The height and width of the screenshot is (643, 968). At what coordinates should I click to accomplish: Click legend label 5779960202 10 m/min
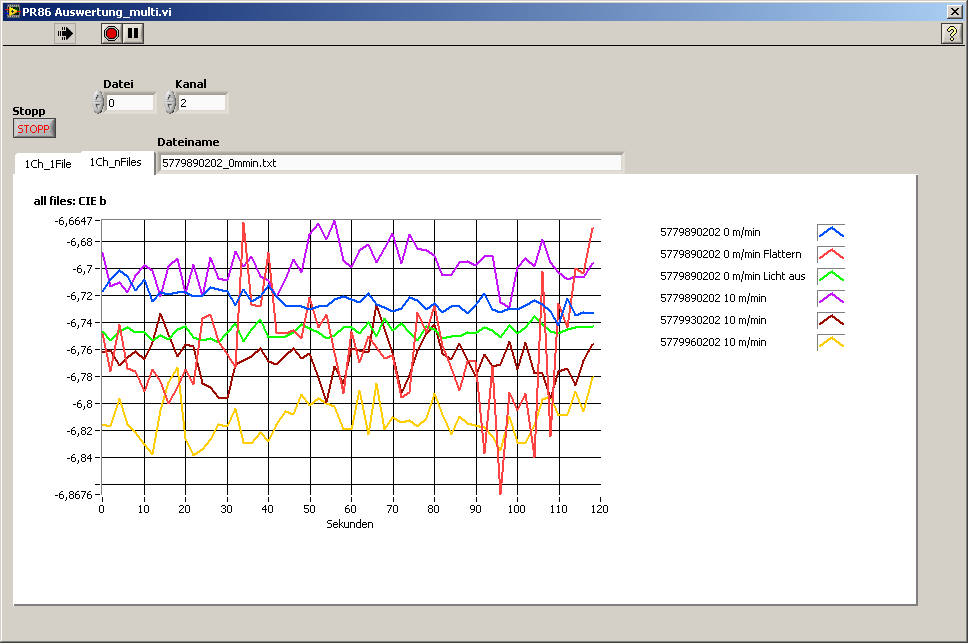point(713,342)
